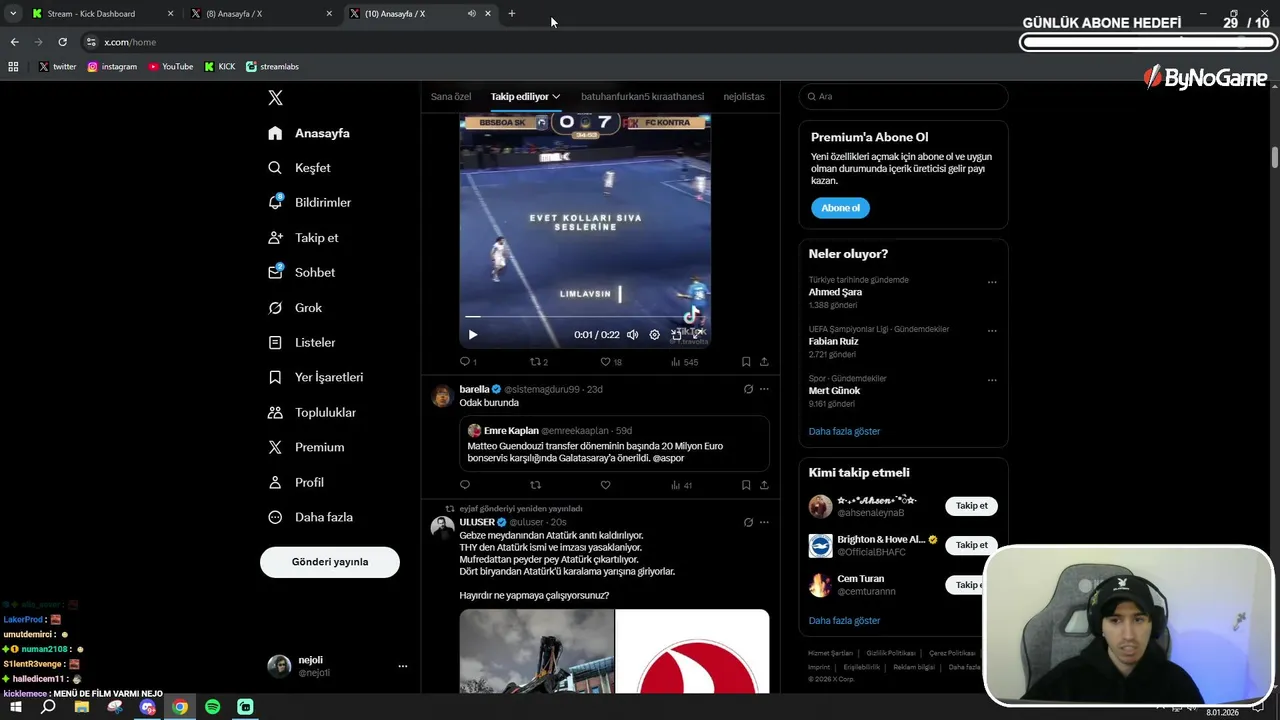Image resolution: width=1280 pixels, height=720 pixels.
Task: Open more options on ULUSER's post
Action: pos(764,522)
